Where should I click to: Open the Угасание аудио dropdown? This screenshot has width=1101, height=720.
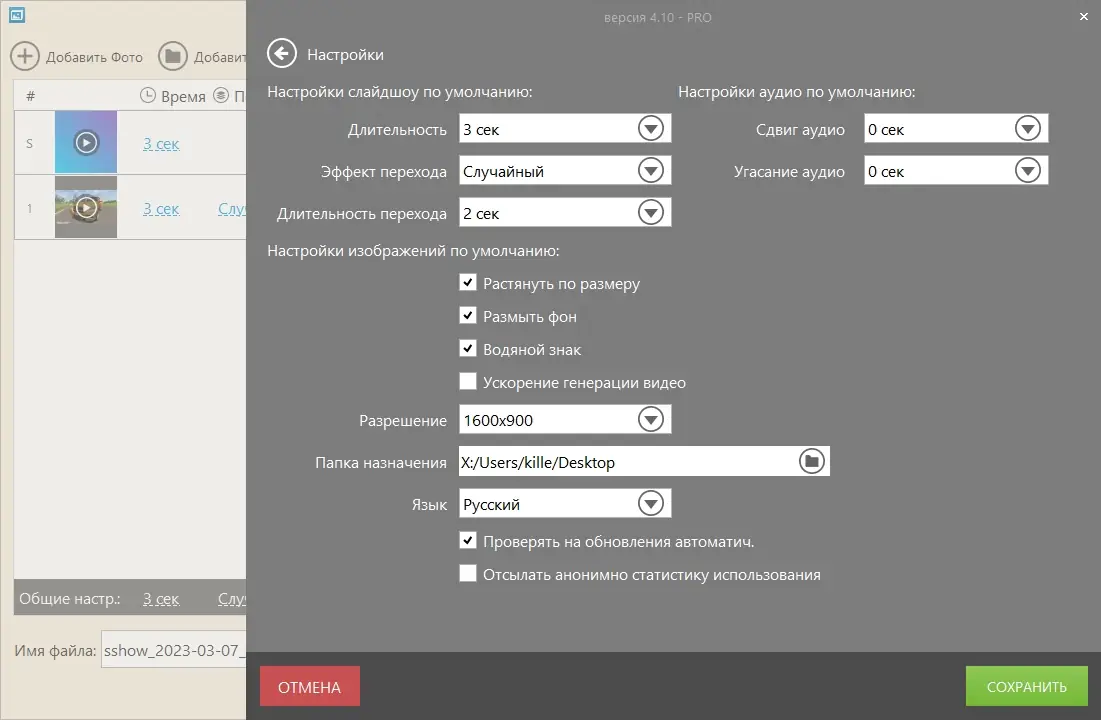[956, 171]
